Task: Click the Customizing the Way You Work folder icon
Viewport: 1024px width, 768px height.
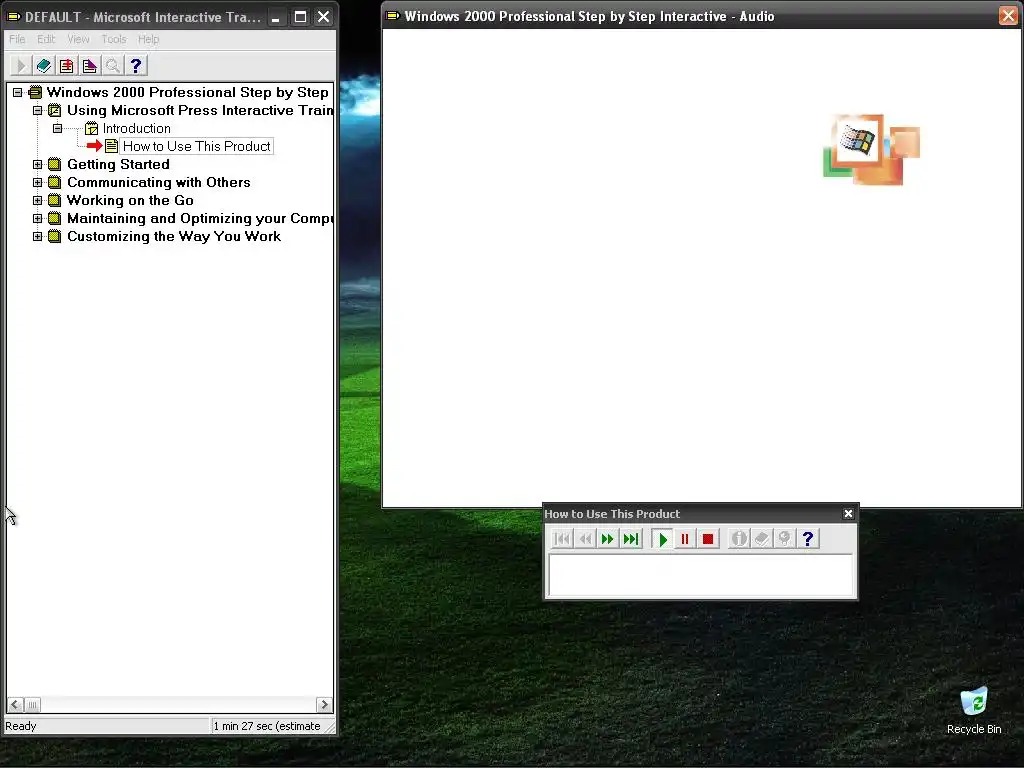Action: pyautogui.click(x=55, y=236)
